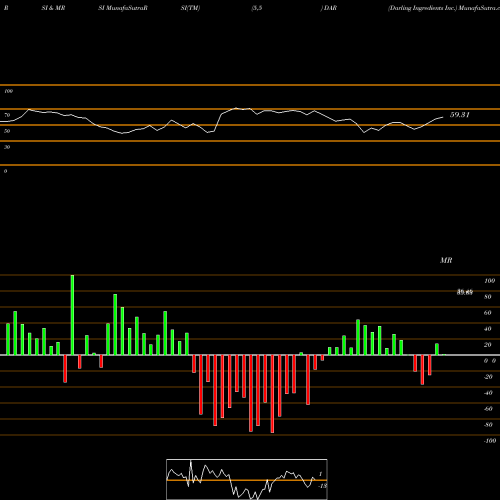The height and width of the screenshot is (500, 500).
Task: Click the MR right-axis label -60
Action: [x=488, y=409]
